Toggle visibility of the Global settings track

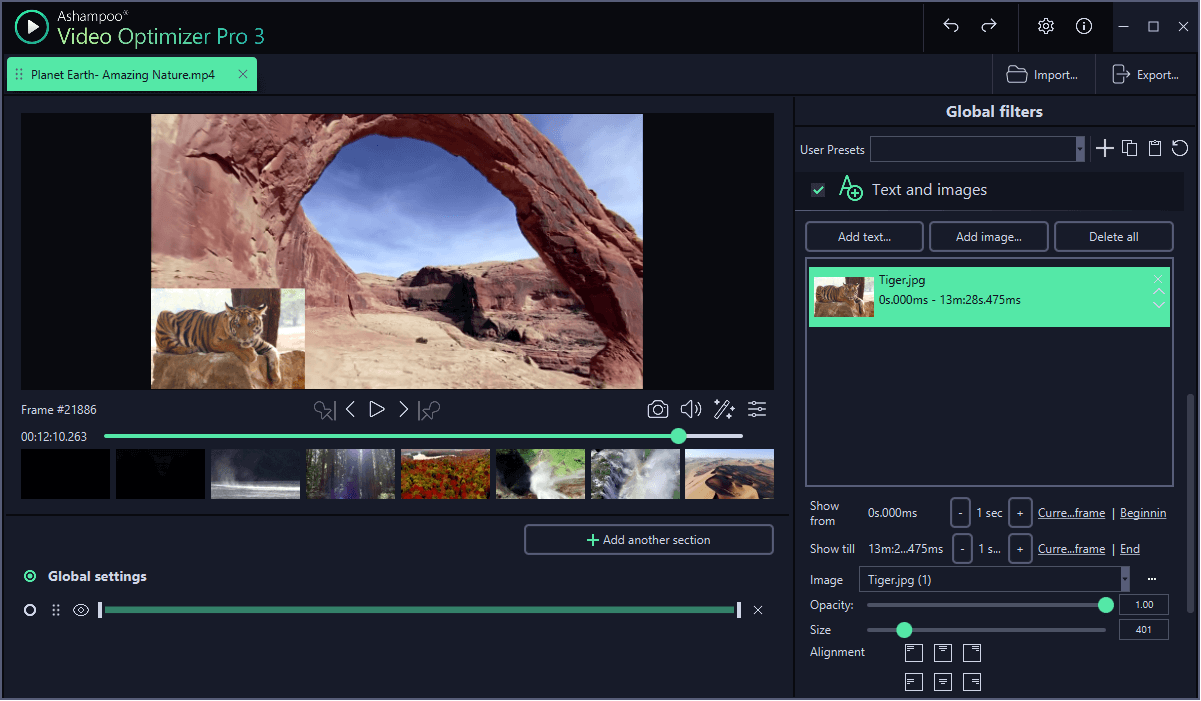81,609
